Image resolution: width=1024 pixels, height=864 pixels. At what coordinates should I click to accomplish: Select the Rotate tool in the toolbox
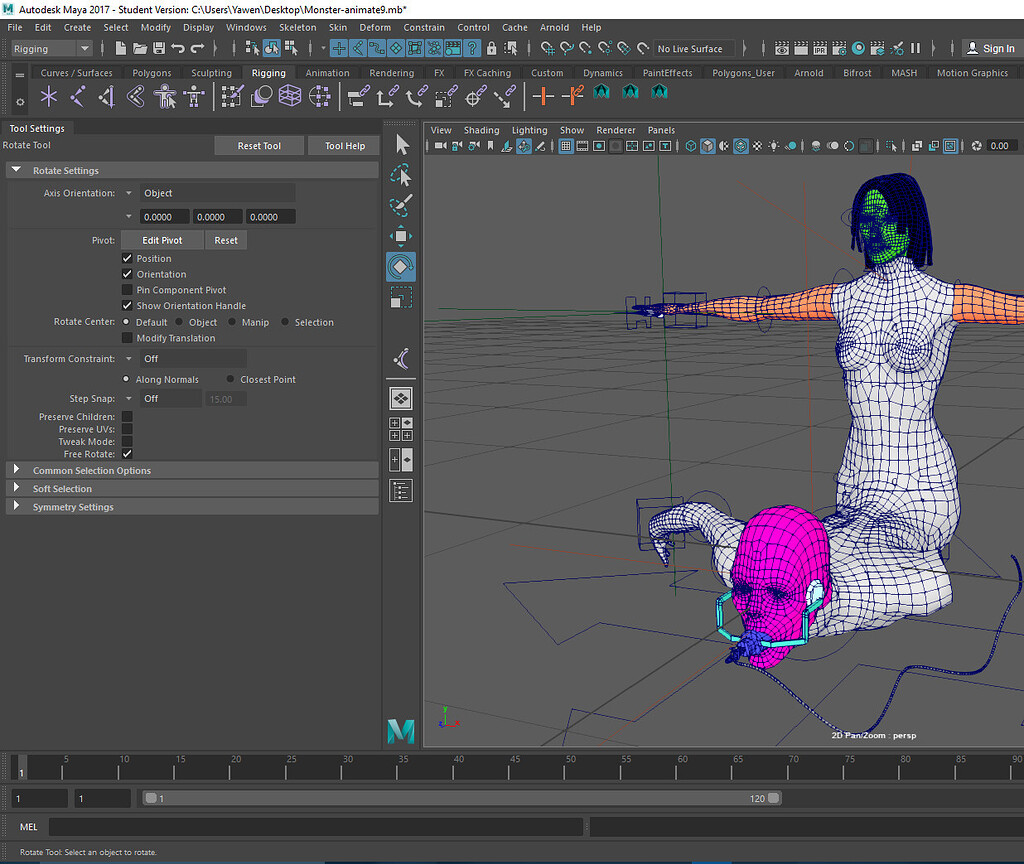(x=401, y=266)
